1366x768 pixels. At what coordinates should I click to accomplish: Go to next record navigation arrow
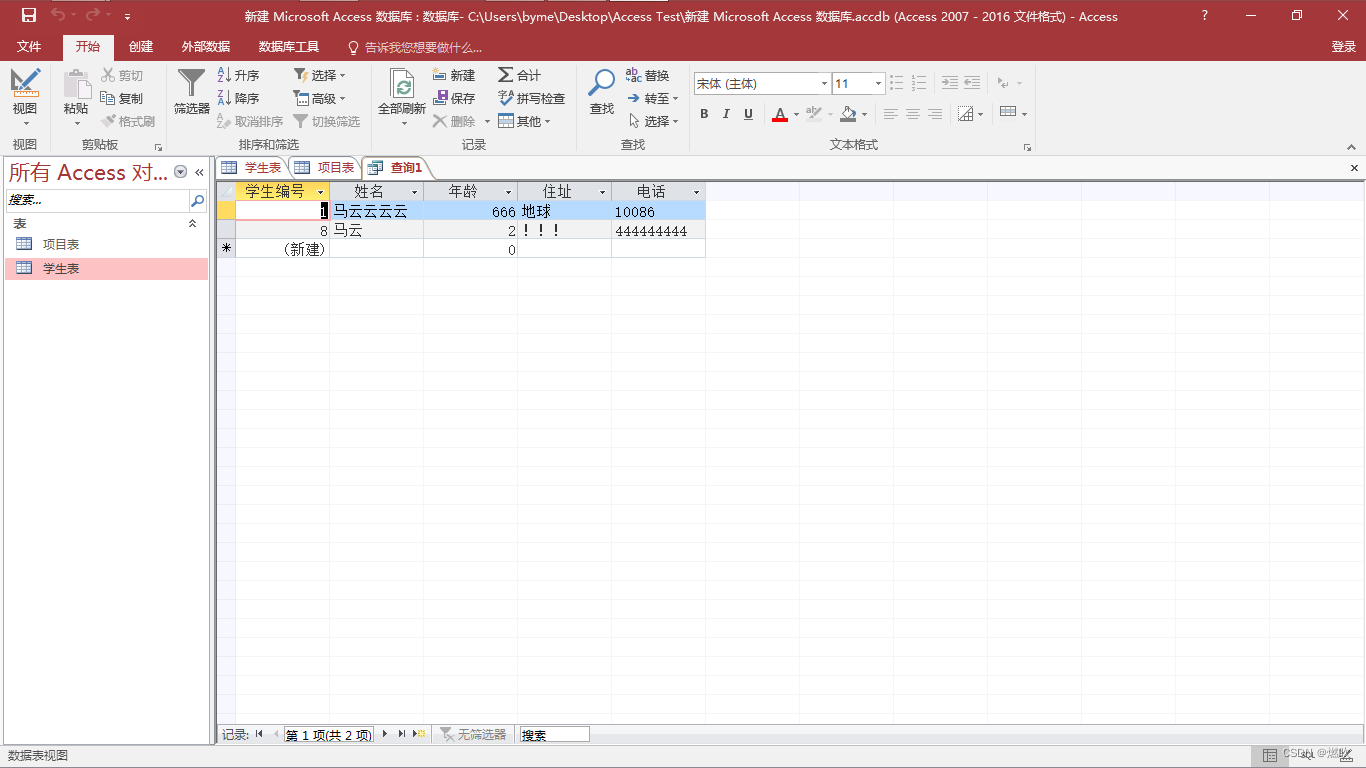pyautogui.click(x=385, y=734)
